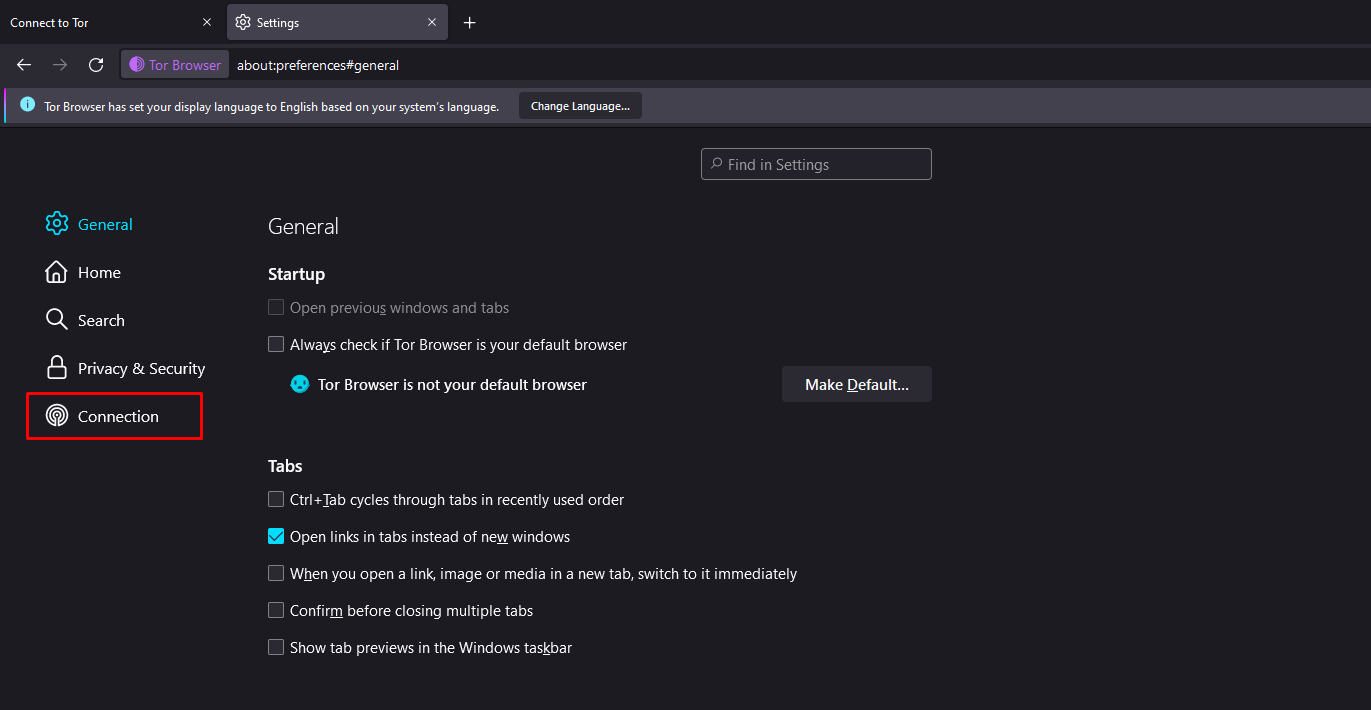Focus the Find in Settings search box

coord(816,164)
